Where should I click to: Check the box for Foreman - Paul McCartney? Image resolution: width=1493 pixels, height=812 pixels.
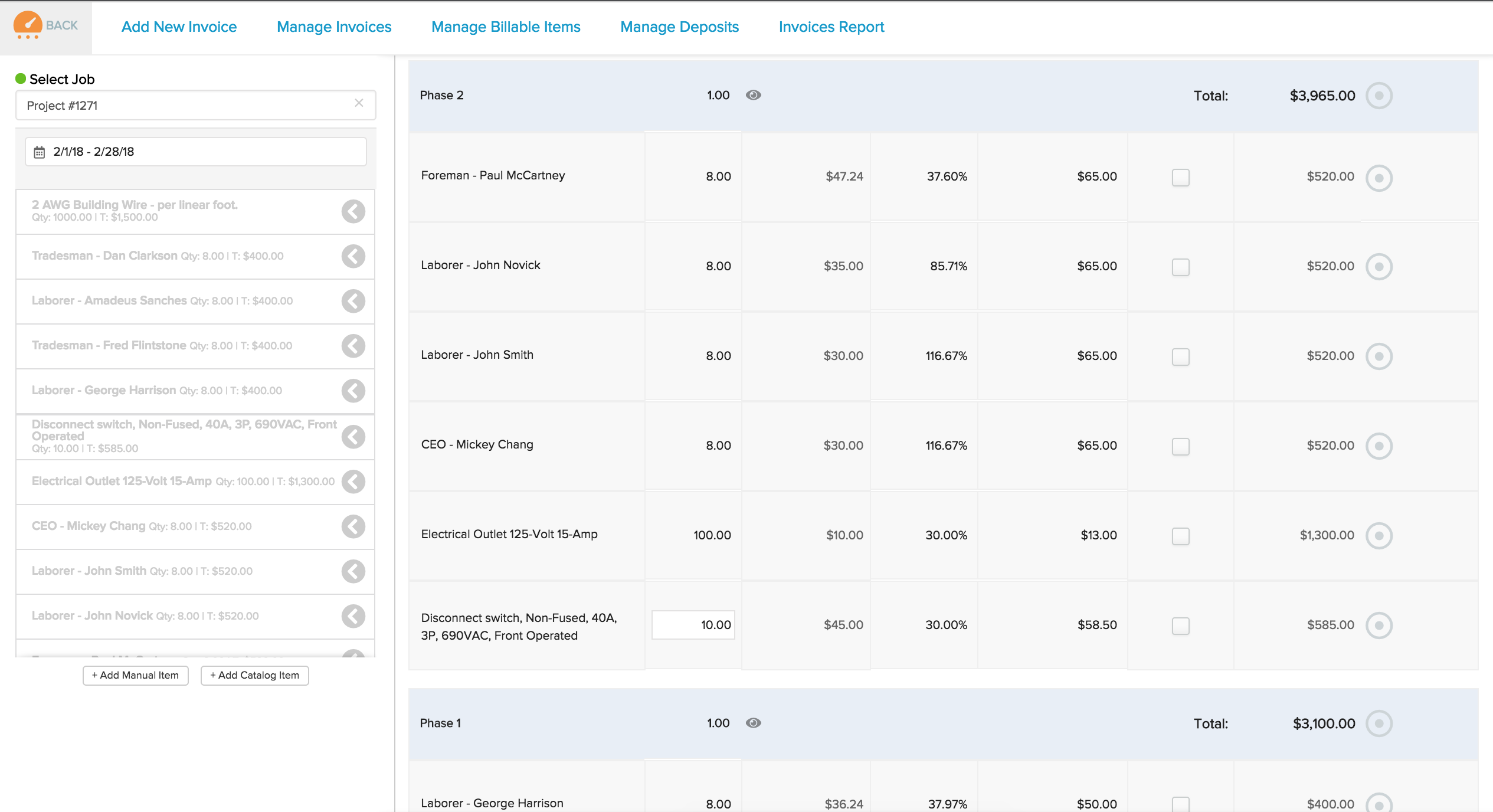[x=1180, y=177]
